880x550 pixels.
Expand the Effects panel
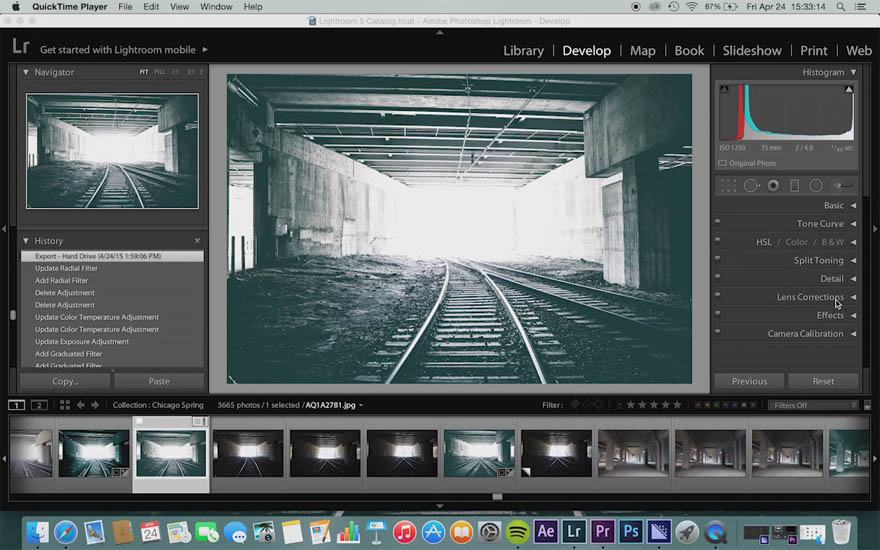pyautogui.click(x=853, y=315)
